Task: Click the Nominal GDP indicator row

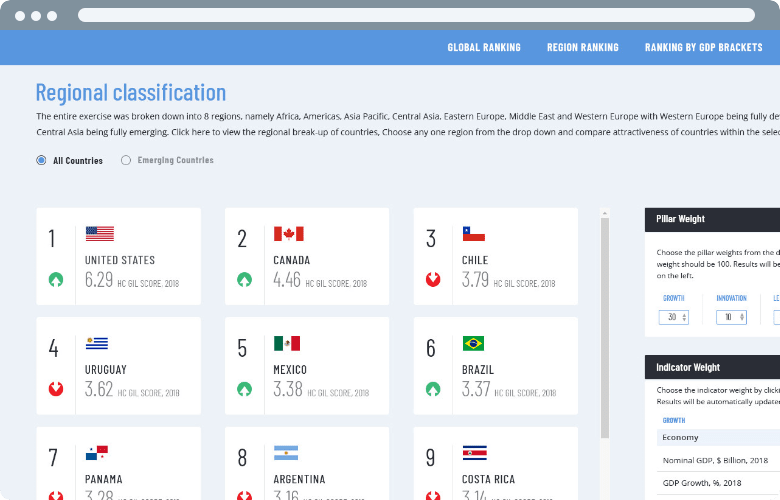Action: click(718, 460)
